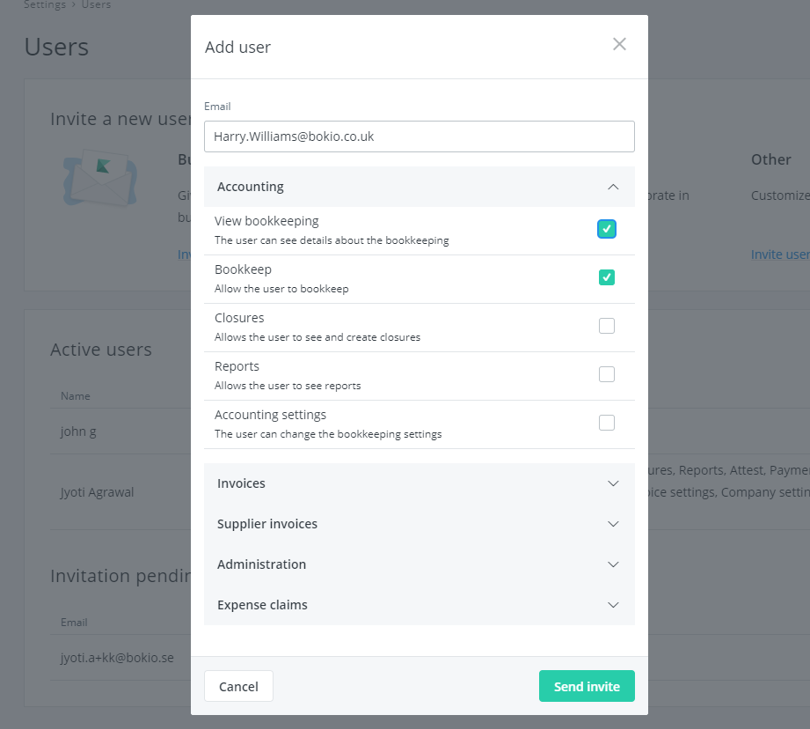Expand the Expense claims section
This screenshot has height=729, width=810.
(419, 604)
